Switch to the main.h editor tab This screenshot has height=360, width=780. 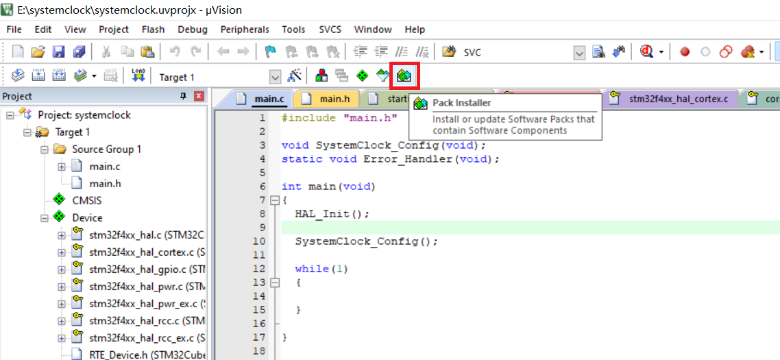pyautogui.click(x=334, y=99)
